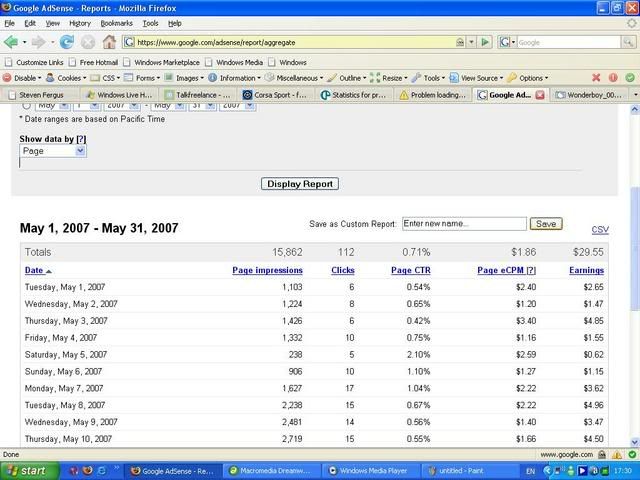Reload the AdSense report page
The width and height of the screenshot is (640, 480).
67,42
